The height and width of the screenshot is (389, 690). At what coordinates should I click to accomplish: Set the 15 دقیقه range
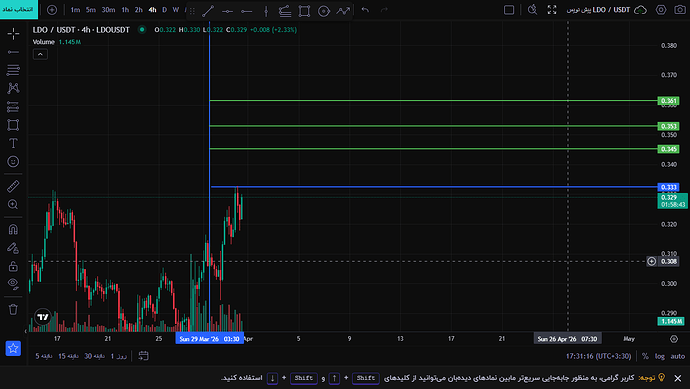[x=68, y=356]
